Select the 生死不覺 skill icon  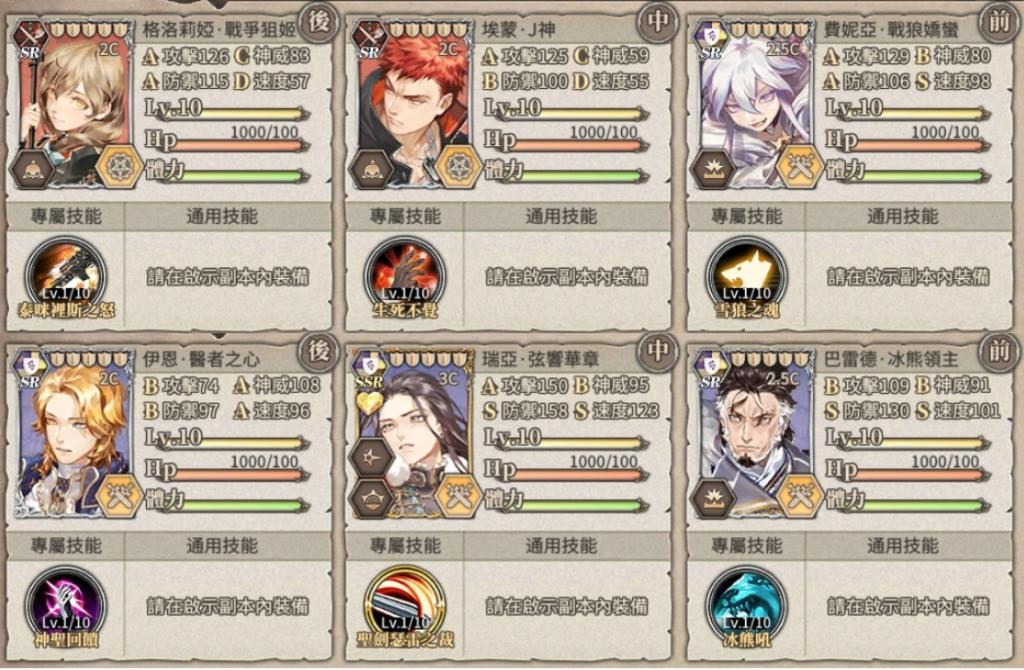[405, 275]
